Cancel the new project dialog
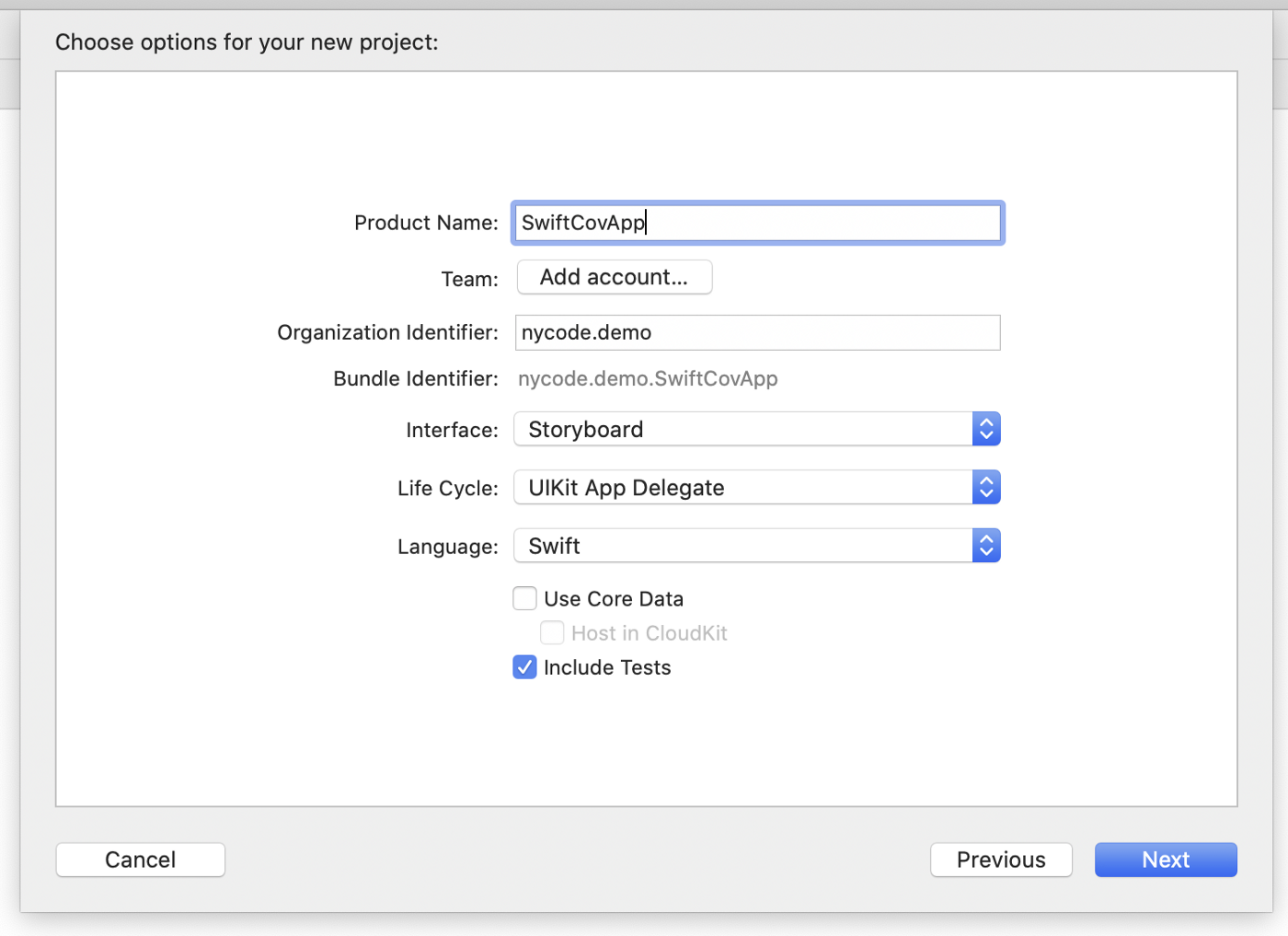 (140, 860)
